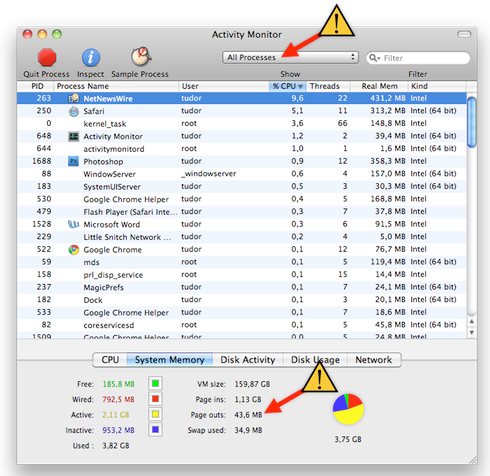Screen dimensions: 490x476
Task: Open the blue Inspect info icon
Action: coord(91,57)
